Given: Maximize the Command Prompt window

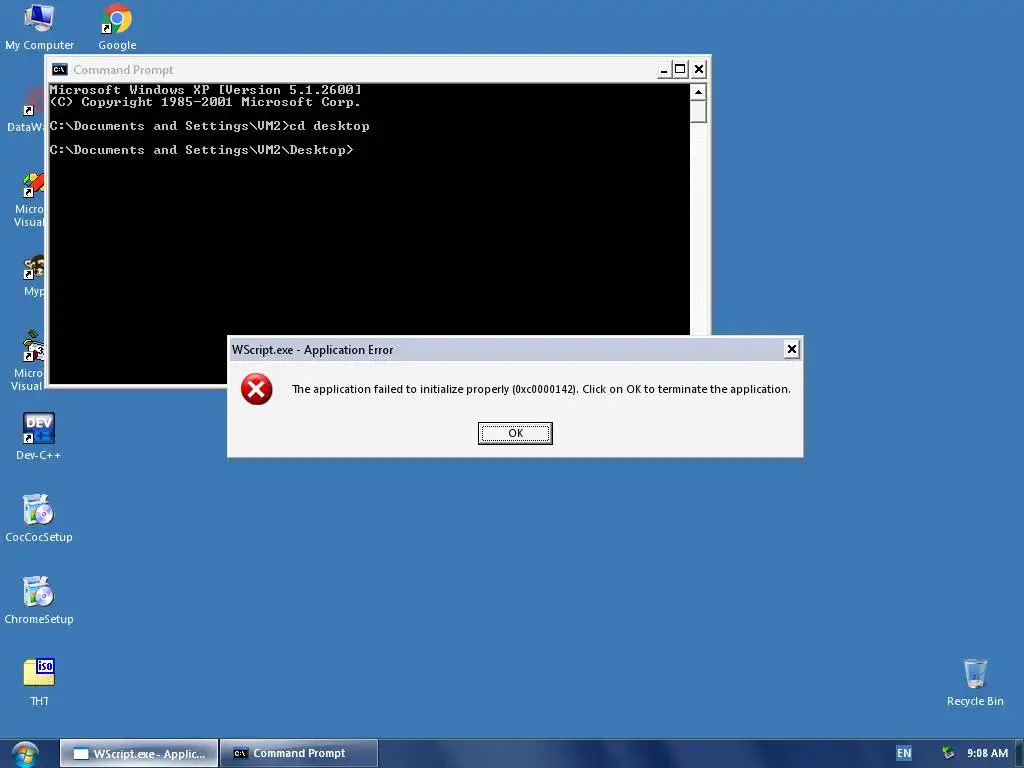Looking at the screenshot, I should tap(680, 69).
